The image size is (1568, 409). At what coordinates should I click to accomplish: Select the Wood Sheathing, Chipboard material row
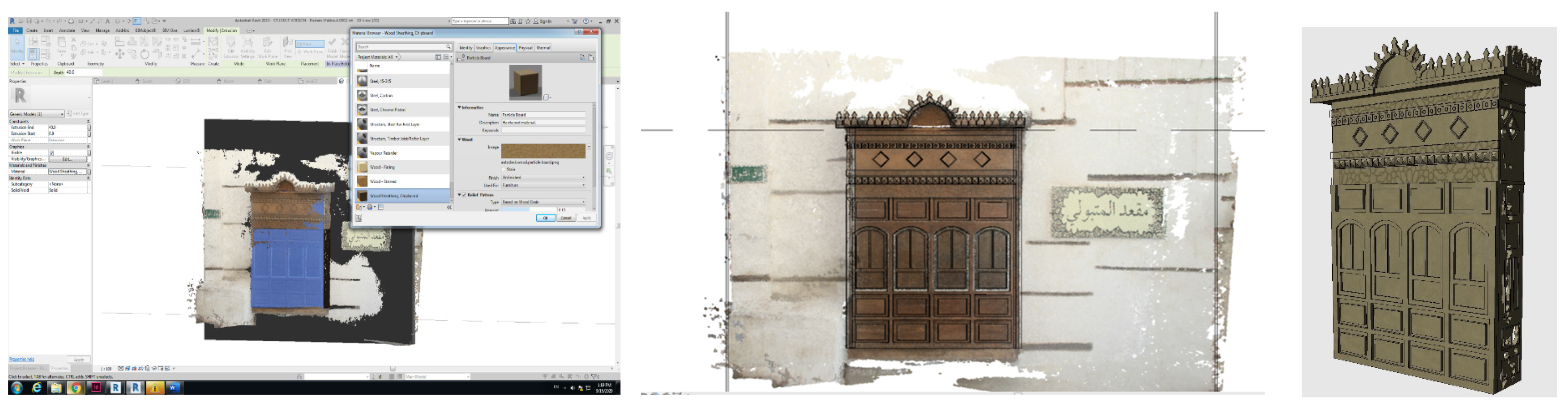(x=403, y=196)
